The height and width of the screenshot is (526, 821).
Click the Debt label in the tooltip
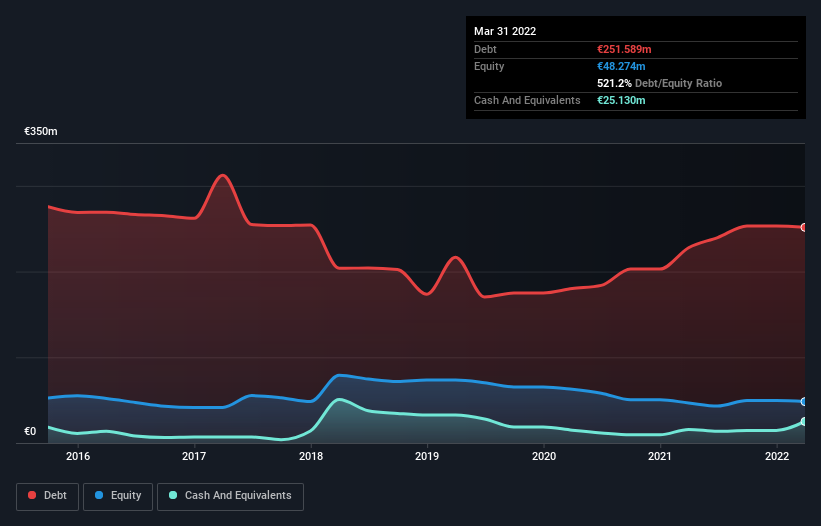(485, 49)
